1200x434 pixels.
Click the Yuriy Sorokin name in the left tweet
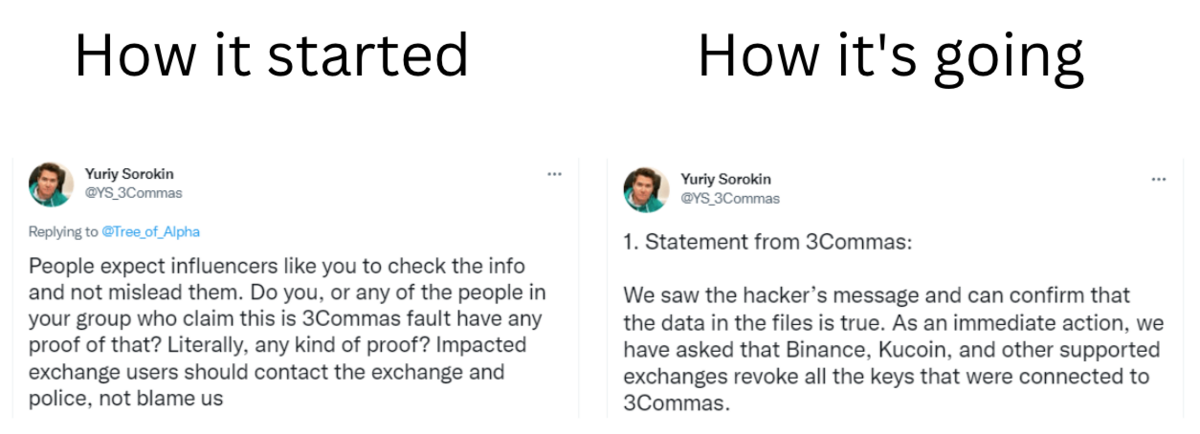click(130, 174)
